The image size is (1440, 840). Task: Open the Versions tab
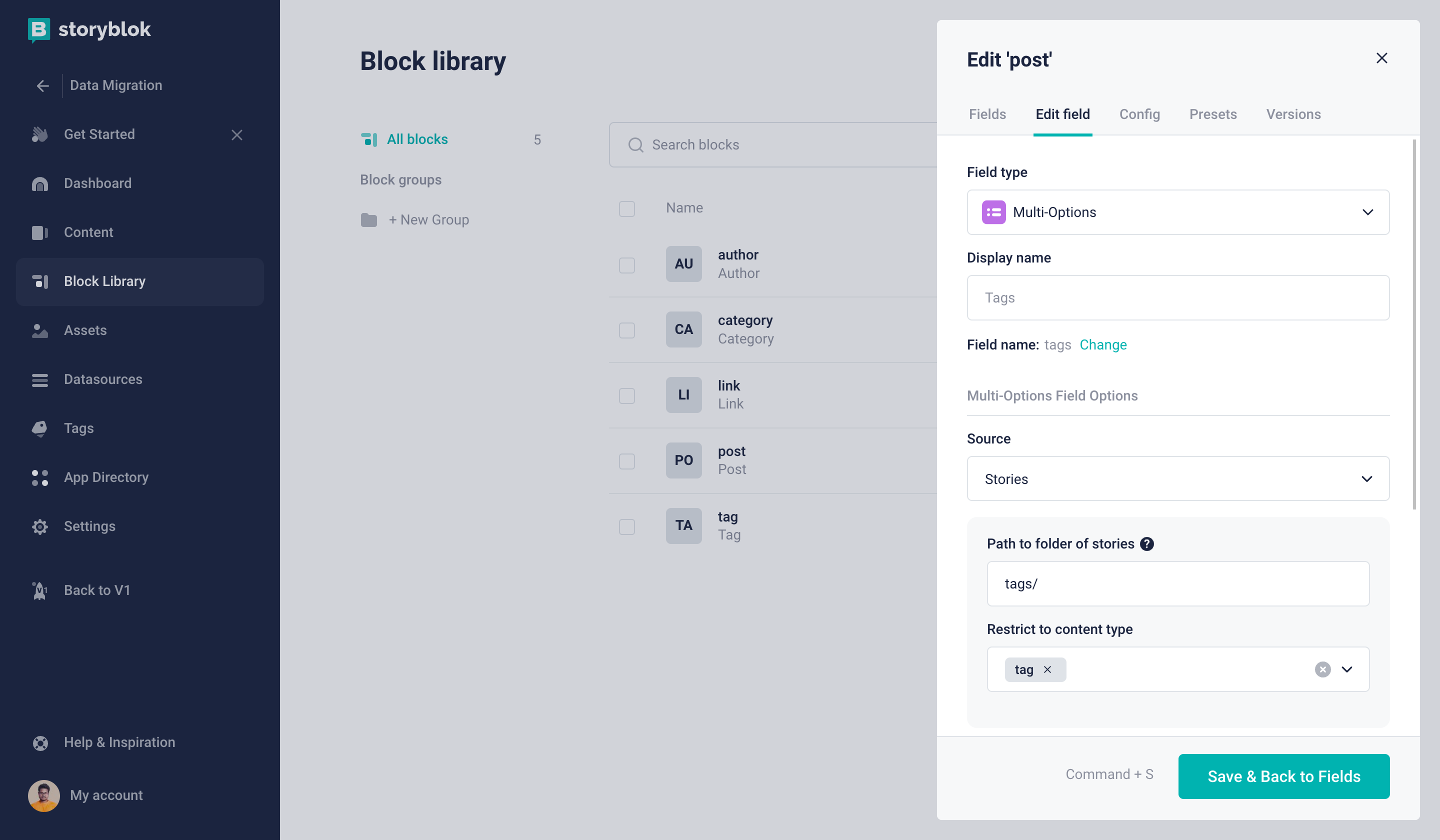(1293, 114)
